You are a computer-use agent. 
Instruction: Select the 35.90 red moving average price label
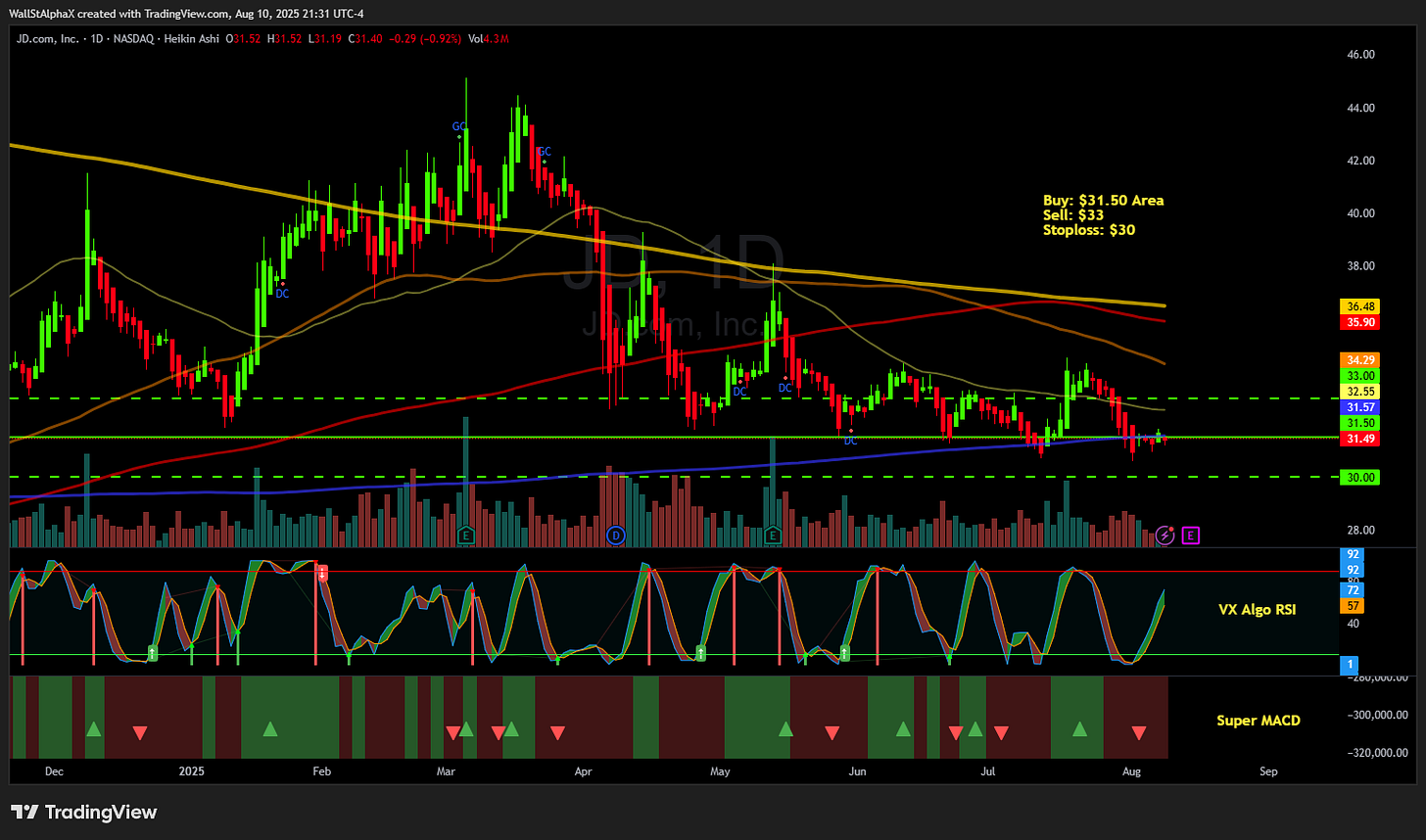click(x=1357, y=321)
